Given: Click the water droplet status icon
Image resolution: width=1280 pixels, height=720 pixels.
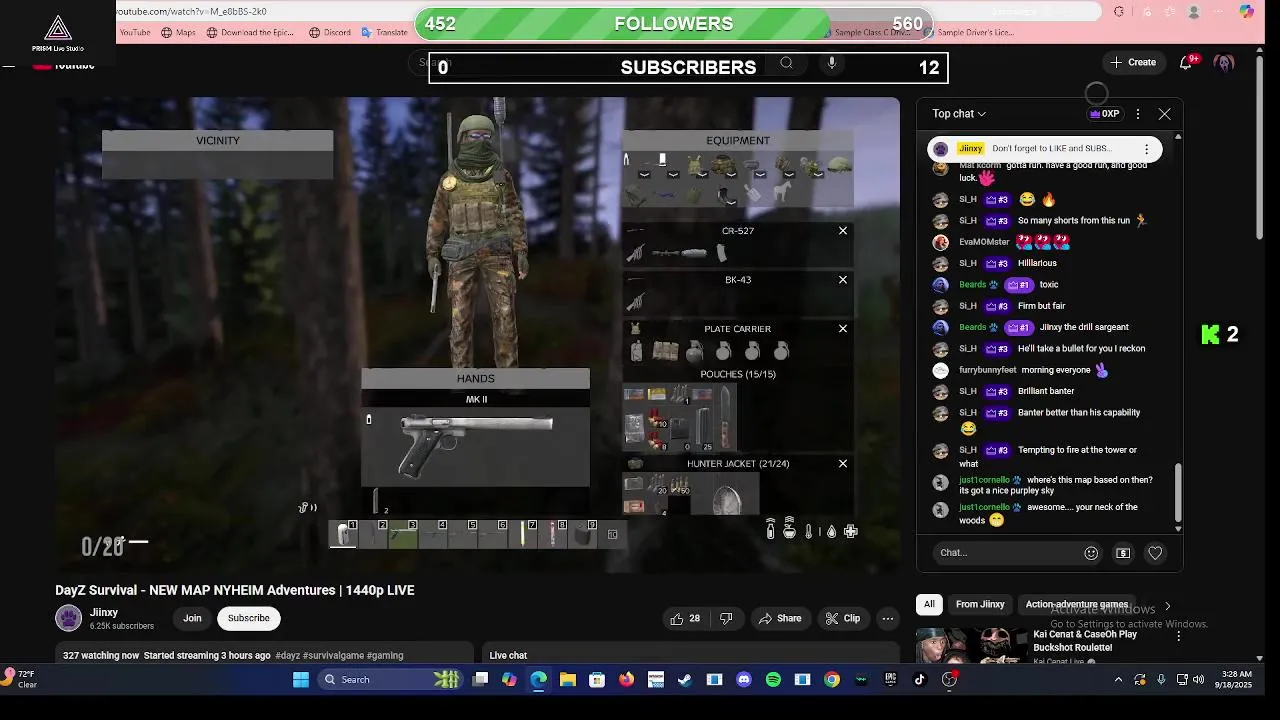Looking at the screenshot, I should (x=831, y=532).
